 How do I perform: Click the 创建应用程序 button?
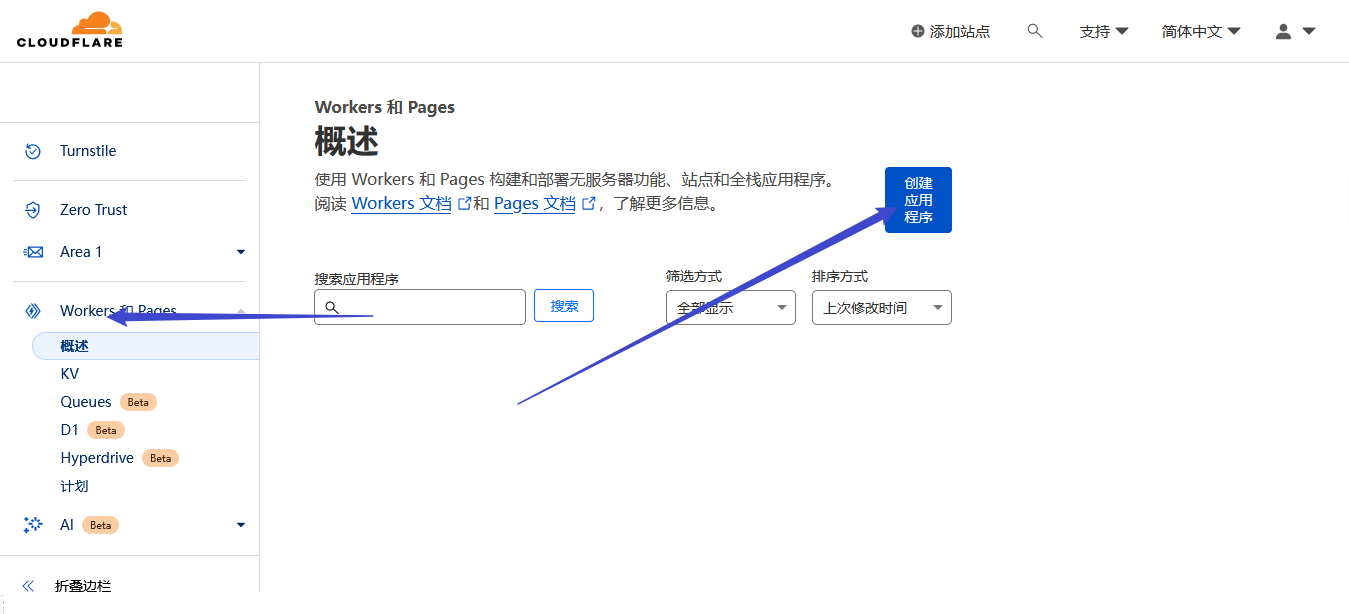(x=917, y=199)
